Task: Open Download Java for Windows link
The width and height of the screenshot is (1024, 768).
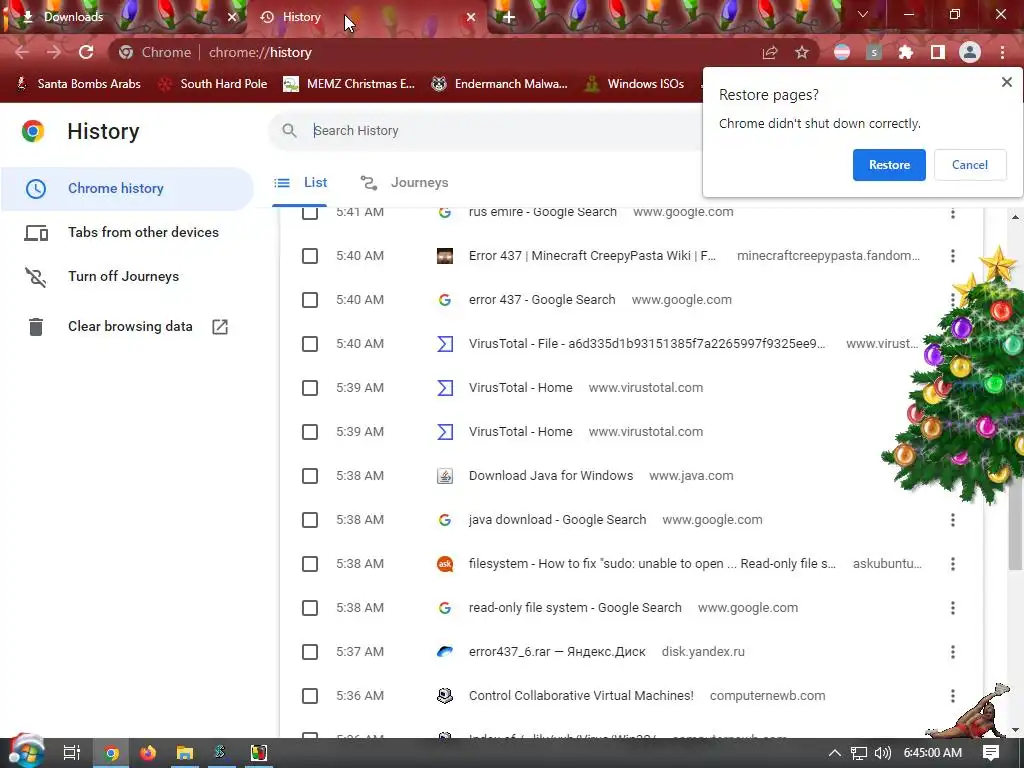Action: 551,476
